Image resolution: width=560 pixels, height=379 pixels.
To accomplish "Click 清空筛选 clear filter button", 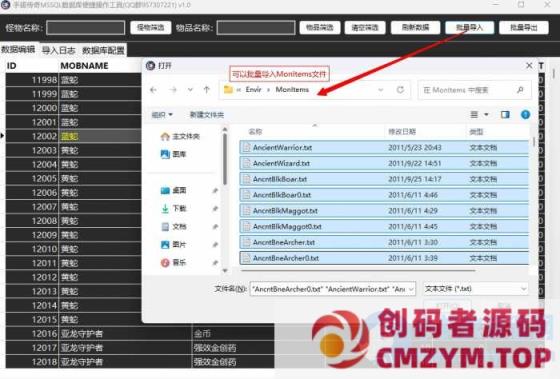I will (x=365, y=28).
